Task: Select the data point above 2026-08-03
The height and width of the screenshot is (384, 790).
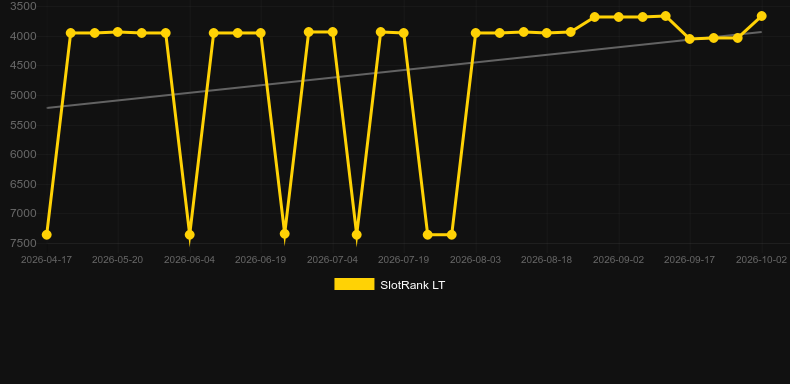Action: (476, 33)
